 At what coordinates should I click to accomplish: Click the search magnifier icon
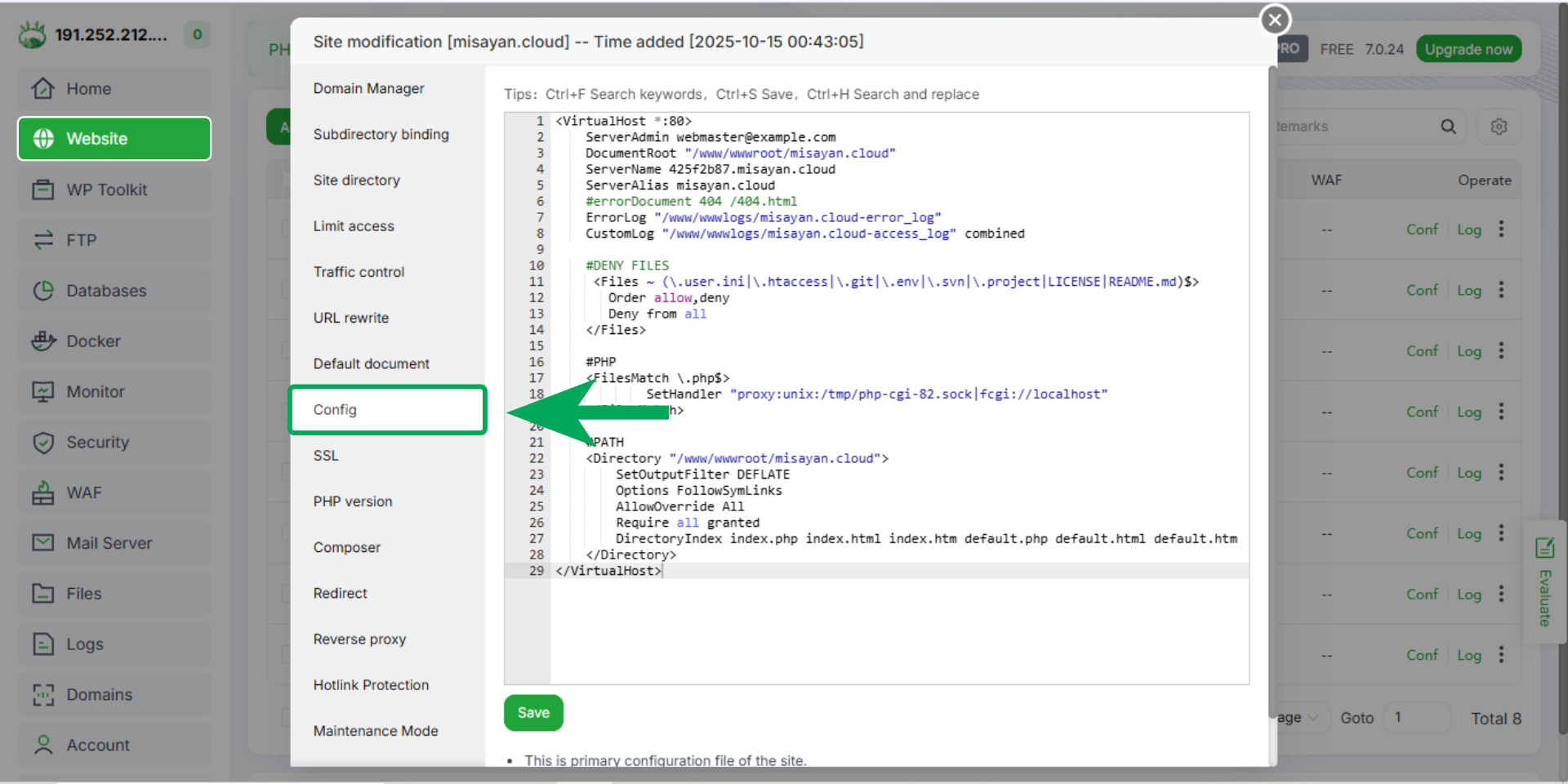point(1448,127)
